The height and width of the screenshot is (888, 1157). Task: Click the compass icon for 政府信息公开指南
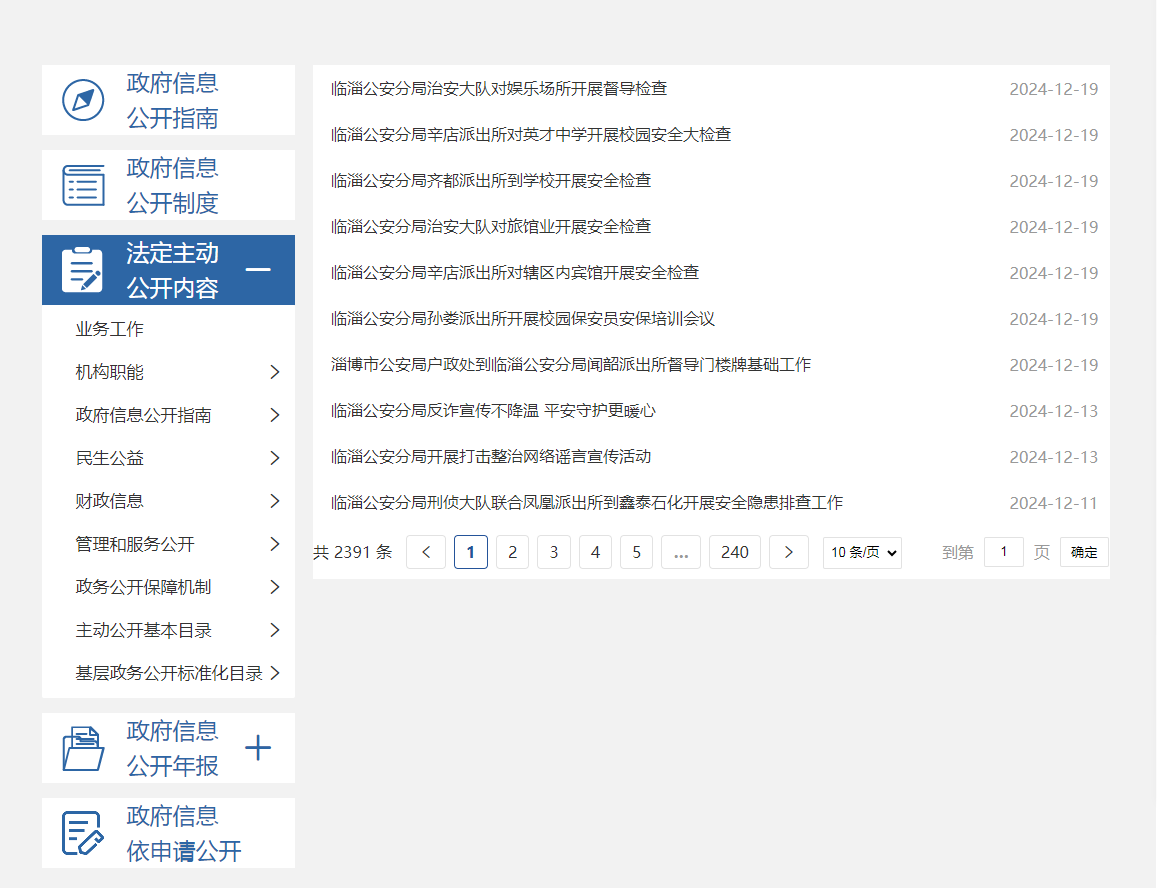[83, 100]
